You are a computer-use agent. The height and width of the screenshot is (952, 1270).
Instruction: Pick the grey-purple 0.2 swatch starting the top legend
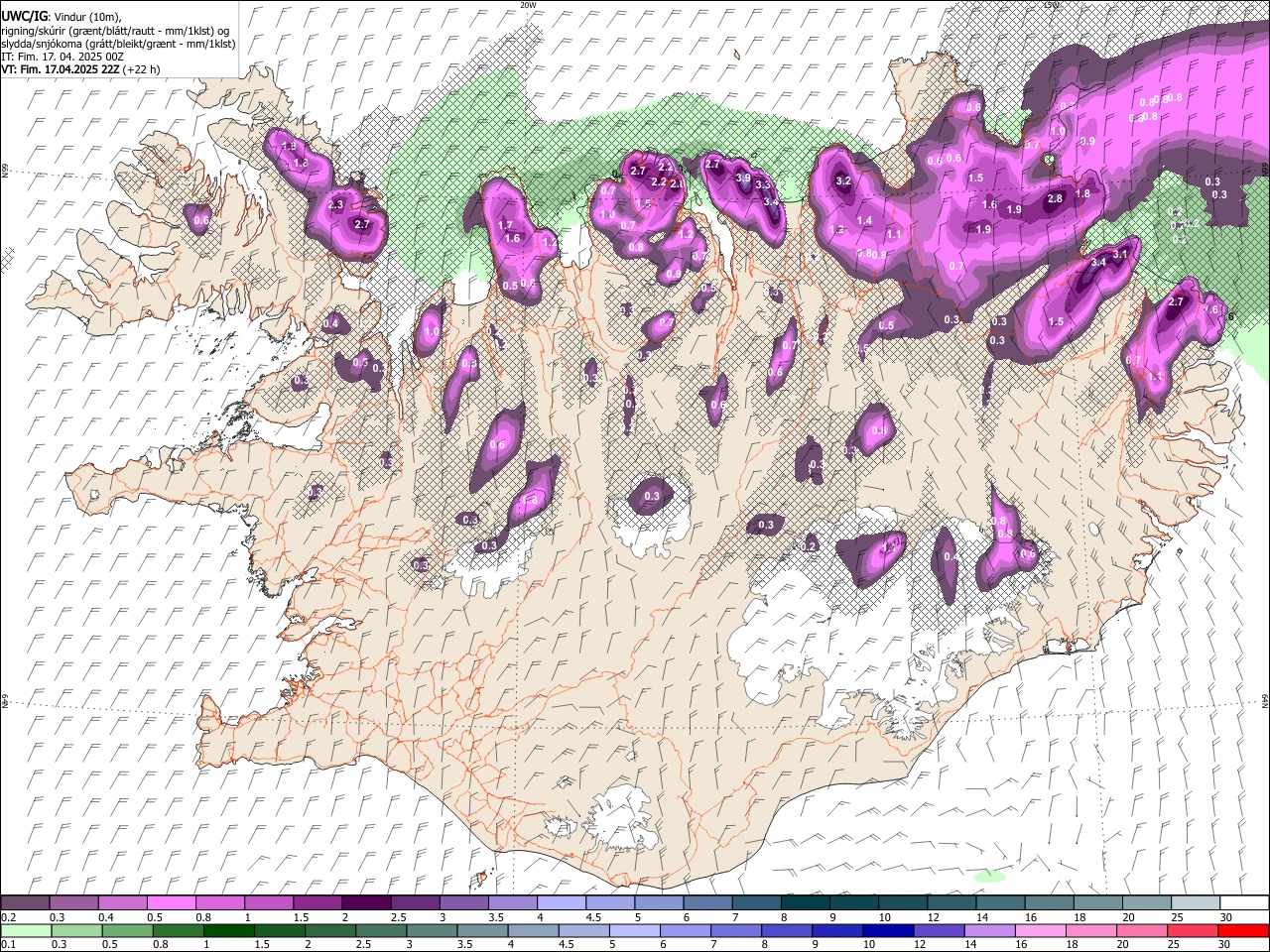[25, 903]
